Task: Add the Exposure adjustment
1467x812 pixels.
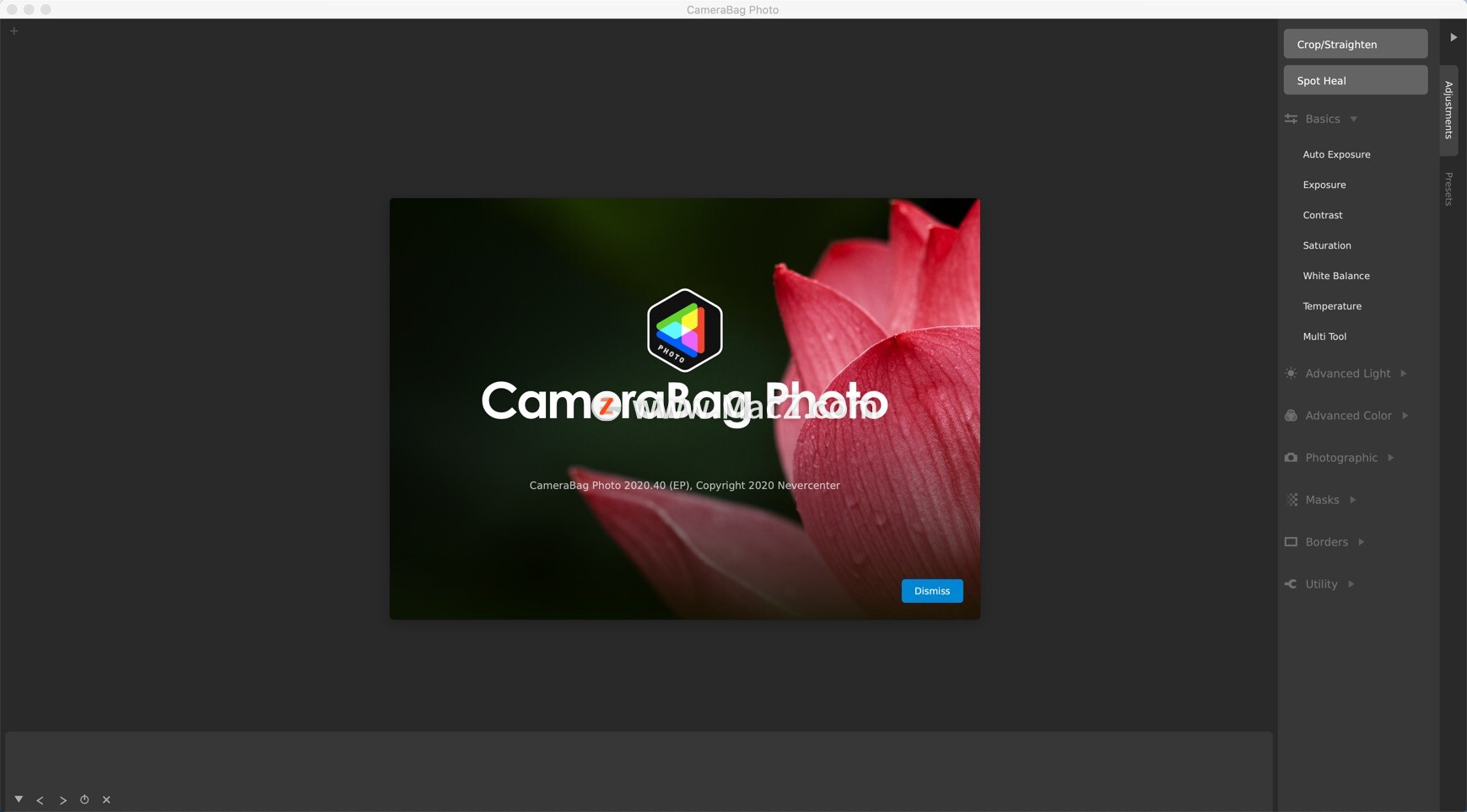Action: pos(1324,185)
